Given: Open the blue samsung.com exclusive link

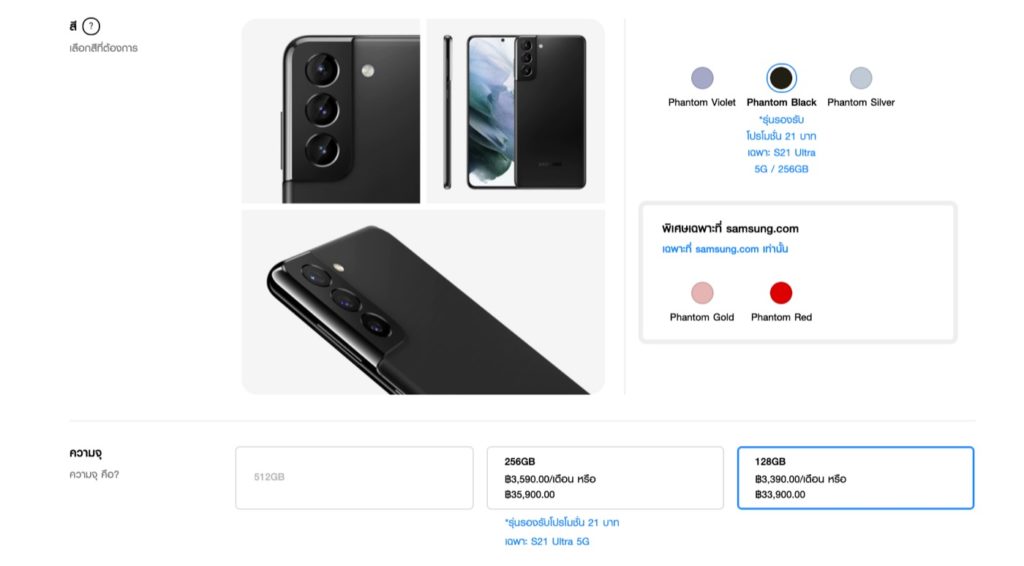Looking at the screenshot, I should [725, 249].
